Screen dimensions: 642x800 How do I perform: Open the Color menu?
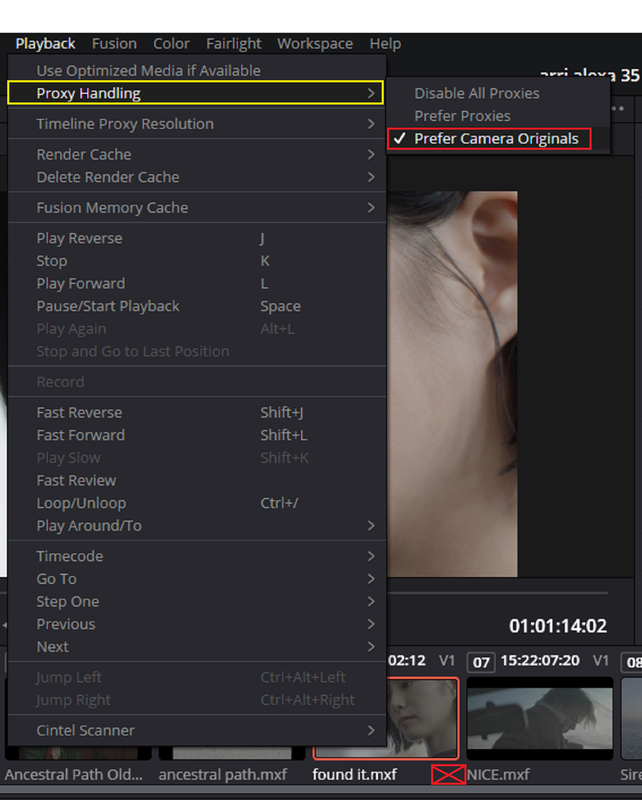click(171, 44)
